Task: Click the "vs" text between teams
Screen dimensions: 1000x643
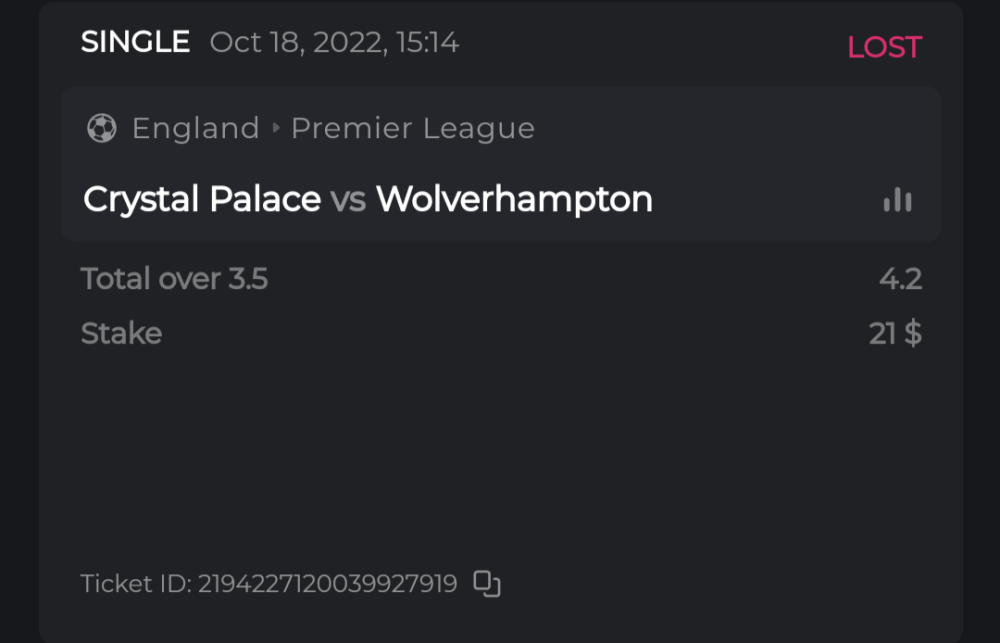Action: [348, 200]
